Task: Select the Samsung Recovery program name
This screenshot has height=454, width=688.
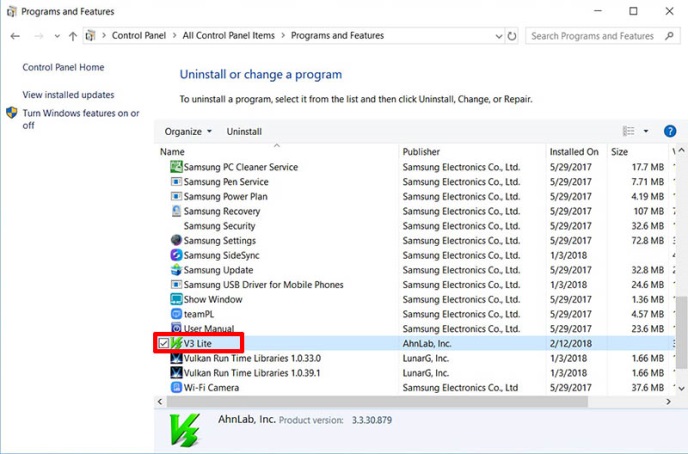Action: 222,211
